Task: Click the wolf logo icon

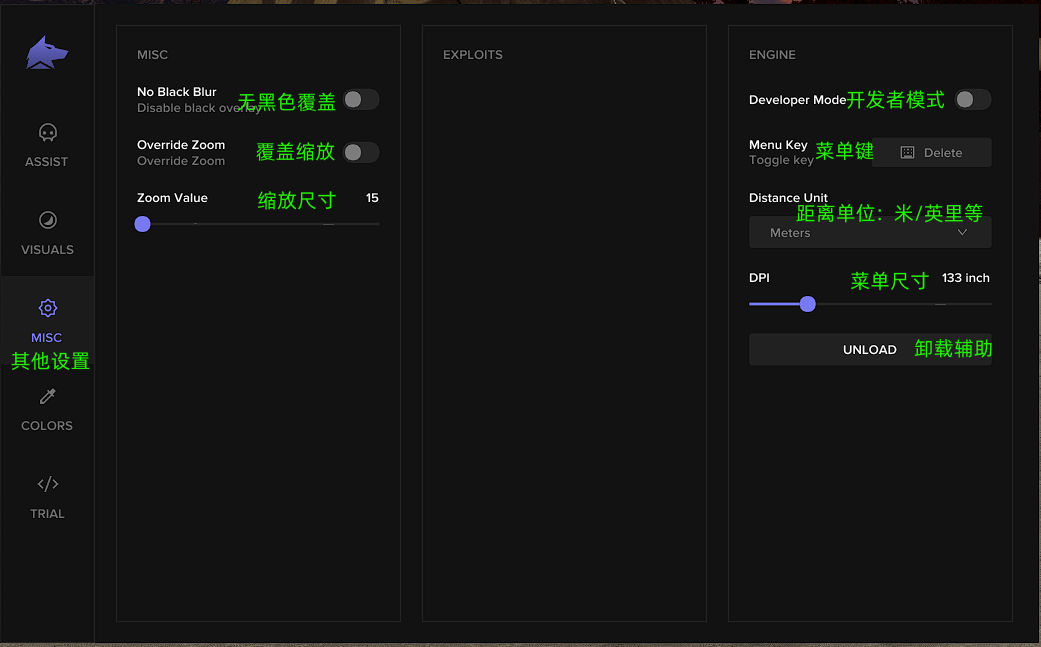Action: [x=47, y=53]
